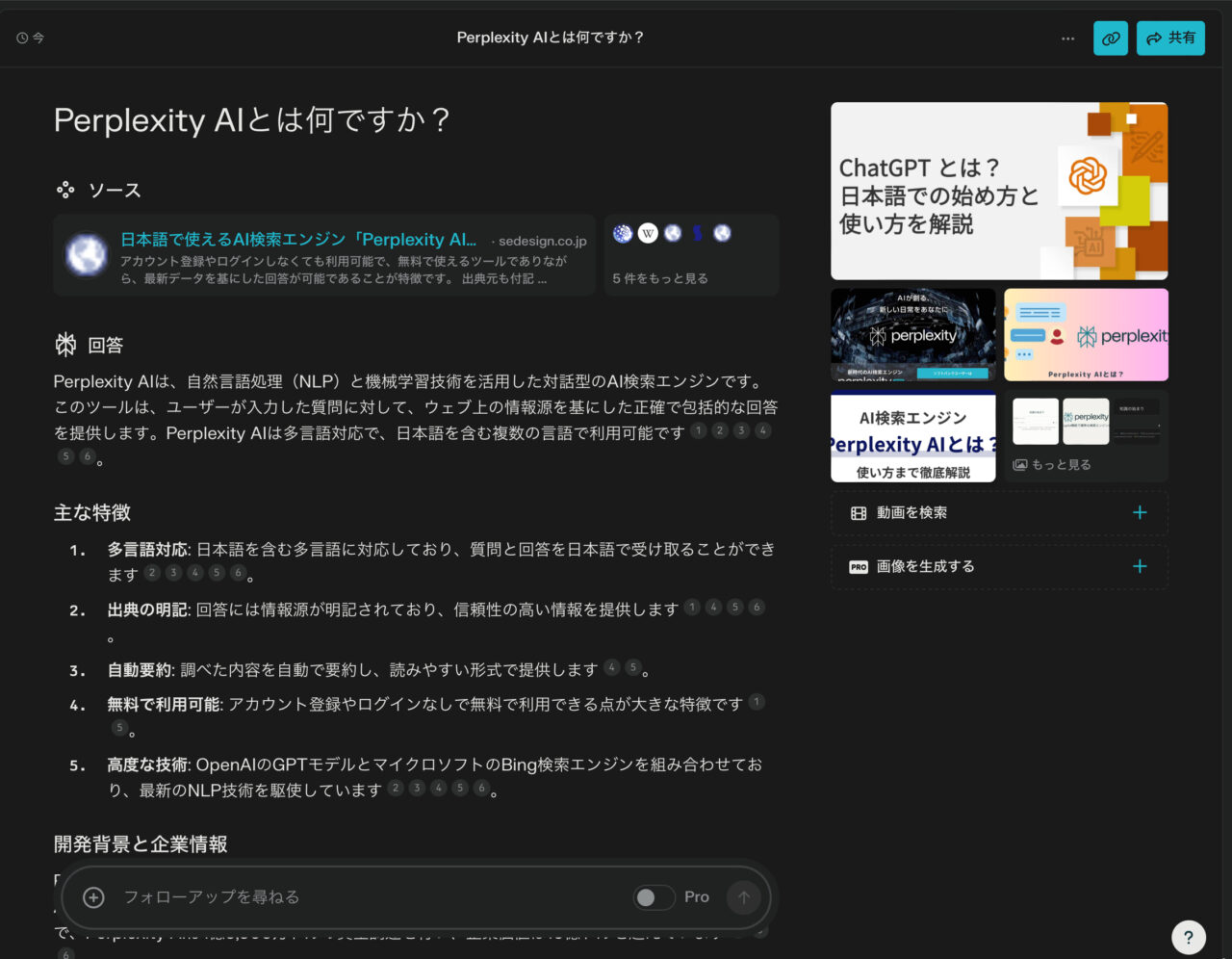Click the sources icon next to ソース
Viewport: 1232px width, 959px height.
point(65,190)
